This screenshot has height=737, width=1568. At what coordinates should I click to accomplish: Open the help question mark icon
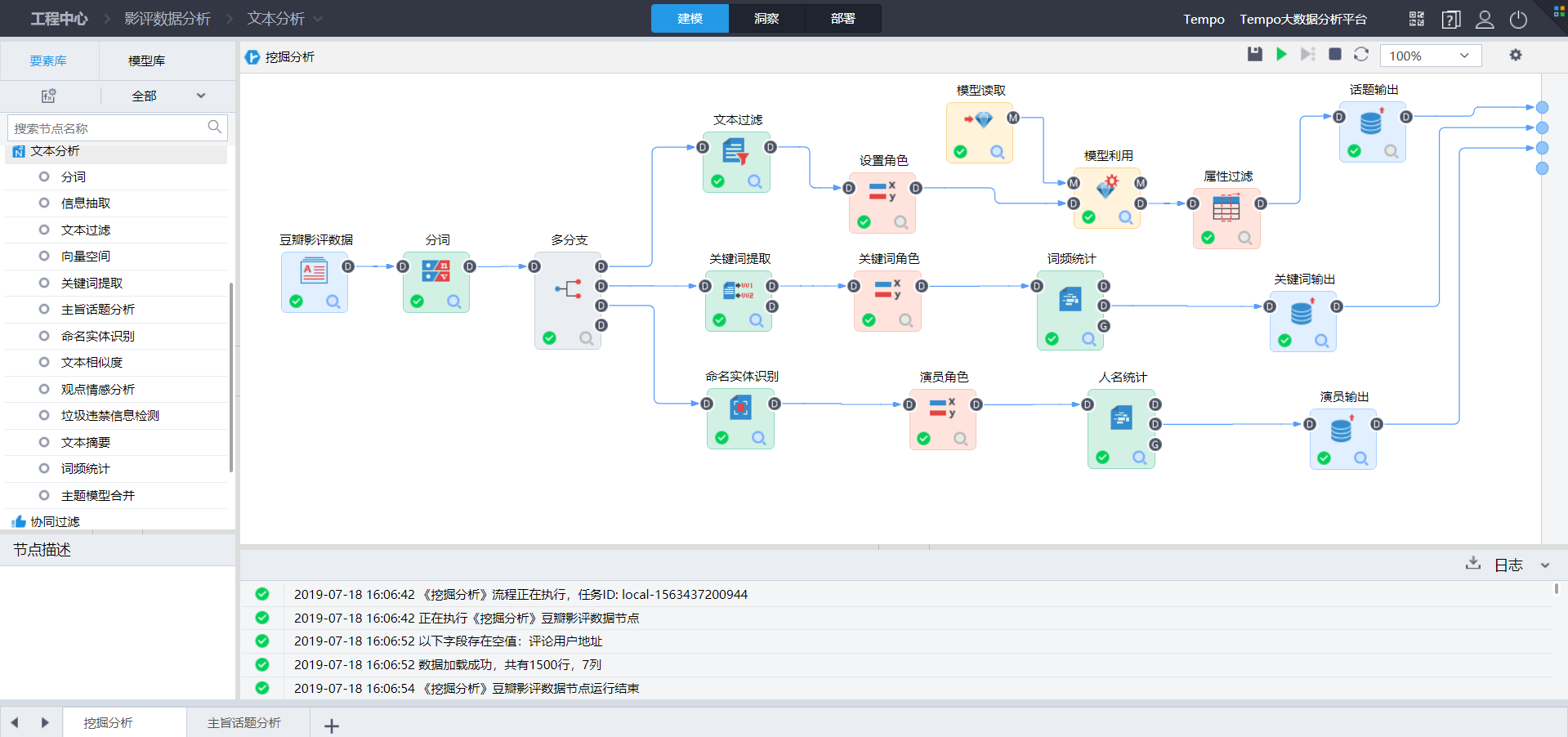tap(1451, 19)
